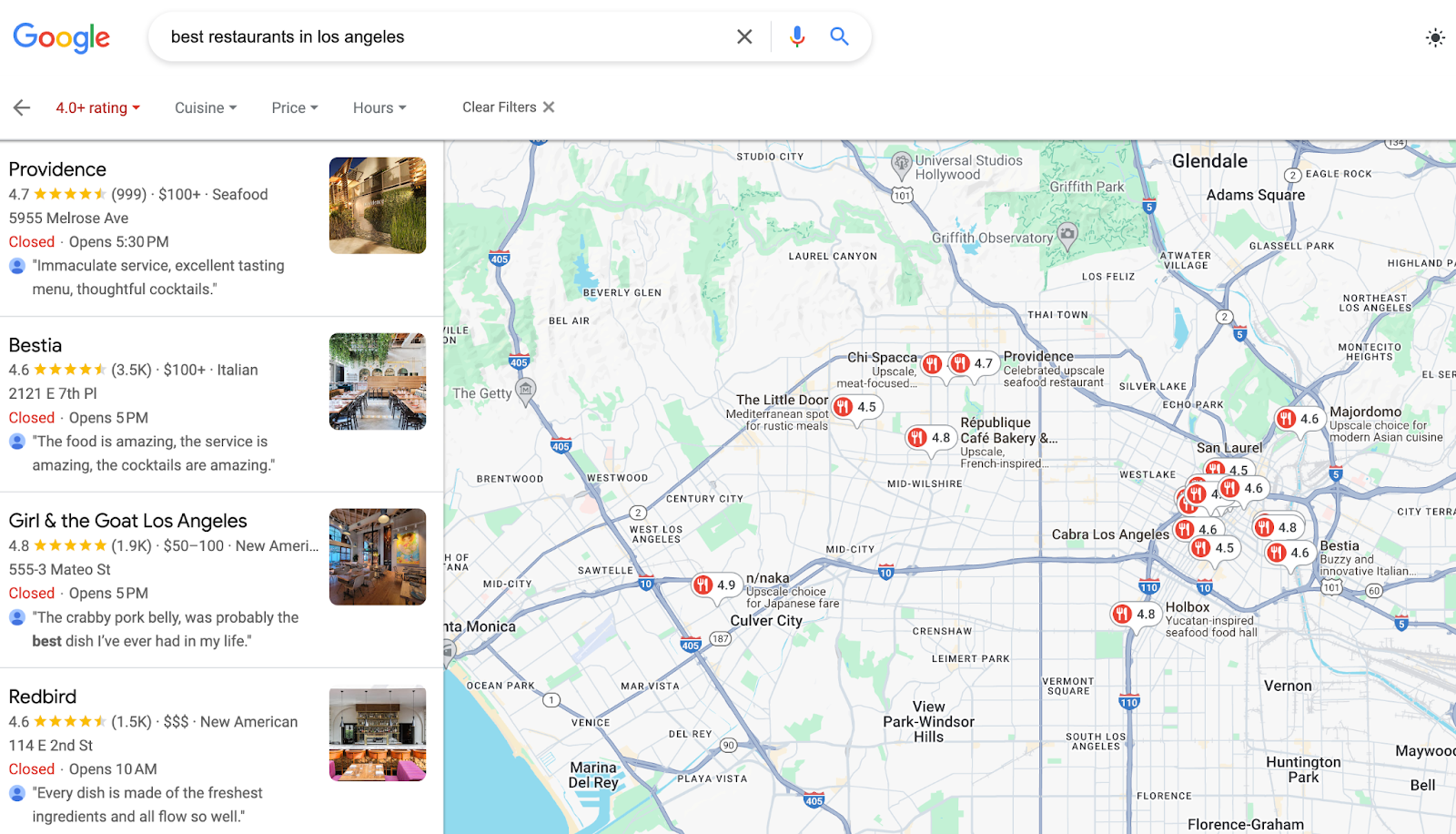Select the Cabra Los Angeles 4.6 pin
This screenshot has width=1456, height=834.
[x=1196, y=529]
